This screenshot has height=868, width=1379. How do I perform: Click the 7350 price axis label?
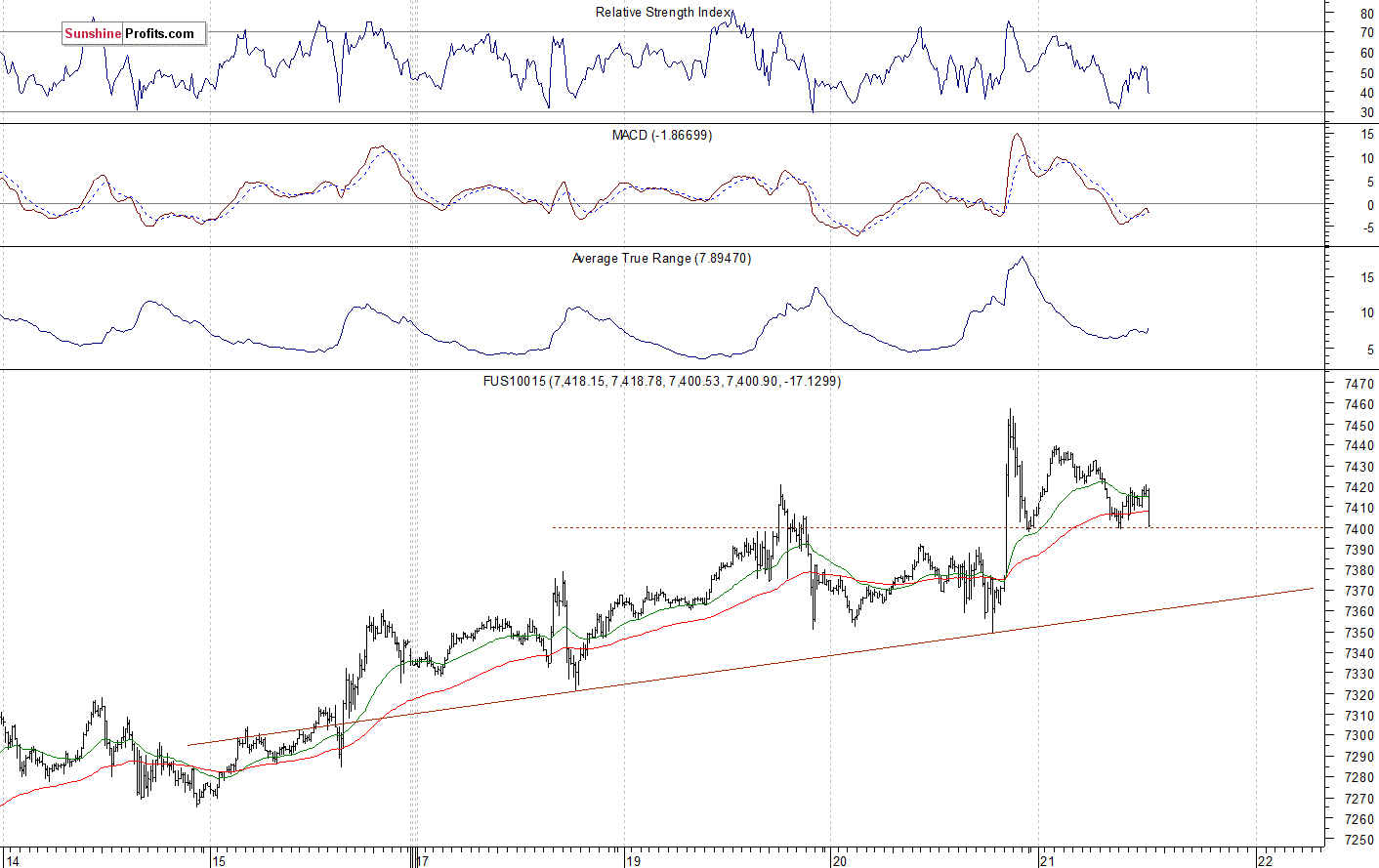[x=1359, y=633]
